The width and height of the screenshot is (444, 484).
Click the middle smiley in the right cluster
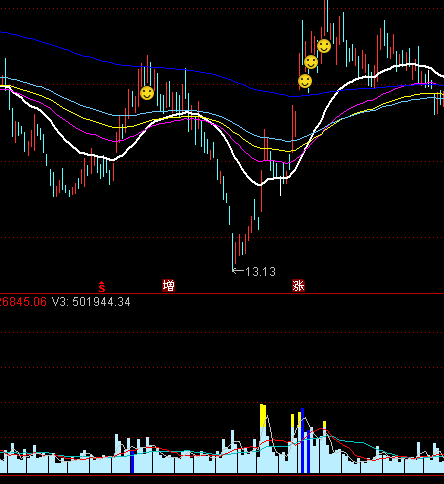pyautogui.click(x=311, y=62)
